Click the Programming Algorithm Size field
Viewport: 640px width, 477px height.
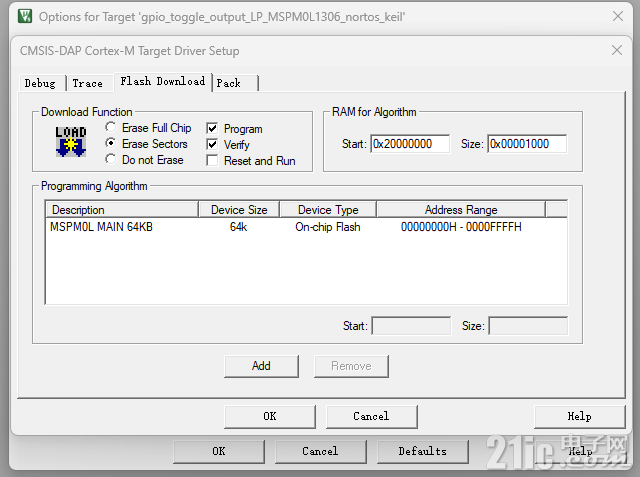528,326
